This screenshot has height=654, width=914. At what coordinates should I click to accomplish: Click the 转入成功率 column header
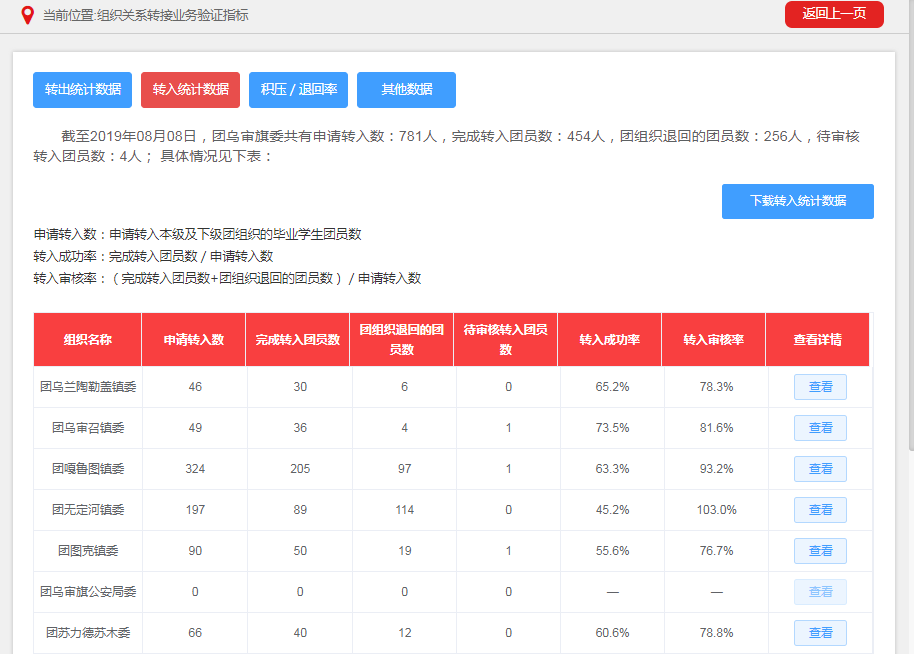click(610, 340)
